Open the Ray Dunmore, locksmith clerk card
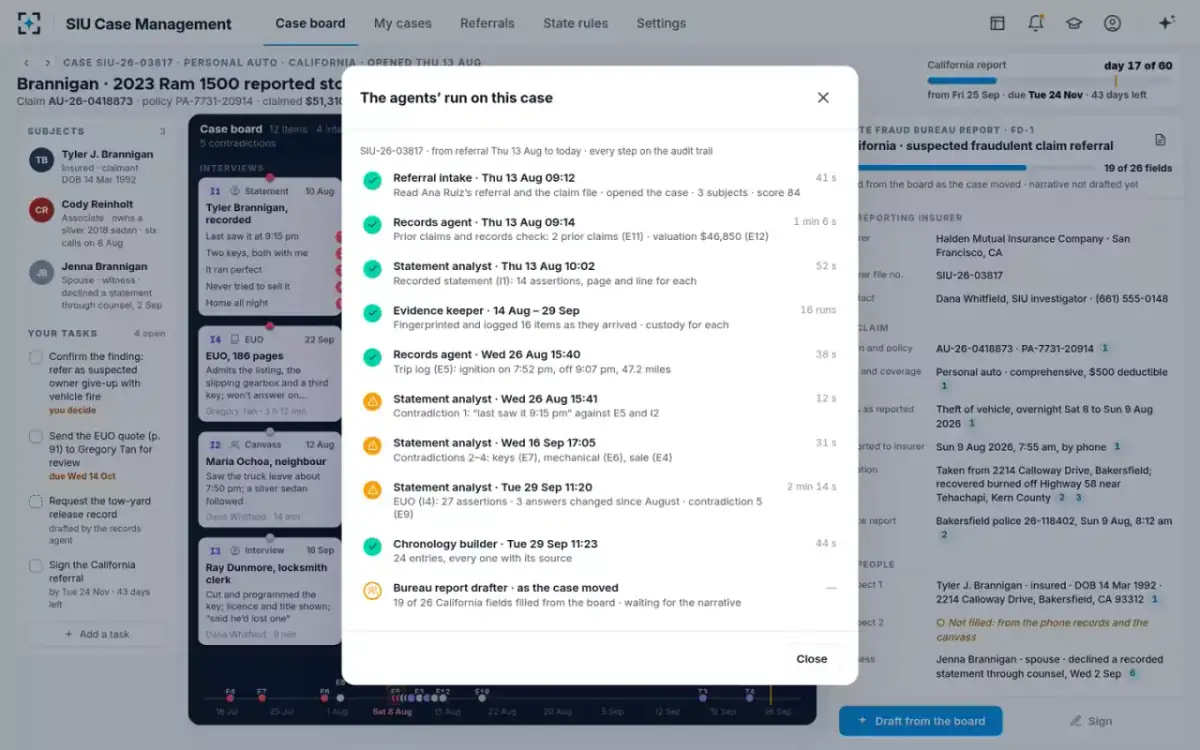Viewport: 1200px width, 750px height. 269,593
